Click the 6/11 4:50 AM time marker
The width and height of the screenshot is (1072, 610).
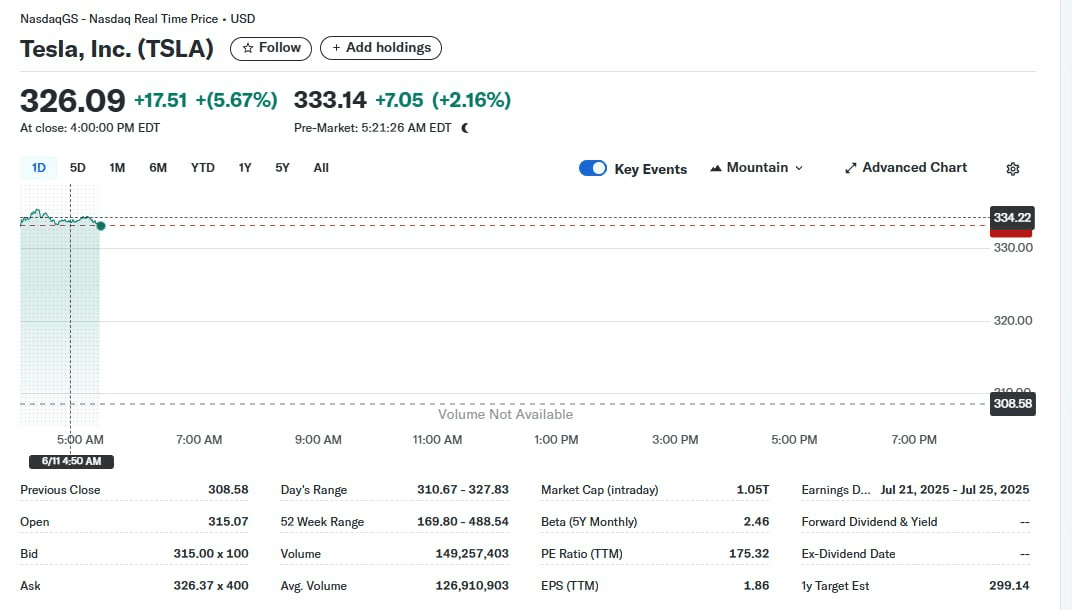coord(71,462)
